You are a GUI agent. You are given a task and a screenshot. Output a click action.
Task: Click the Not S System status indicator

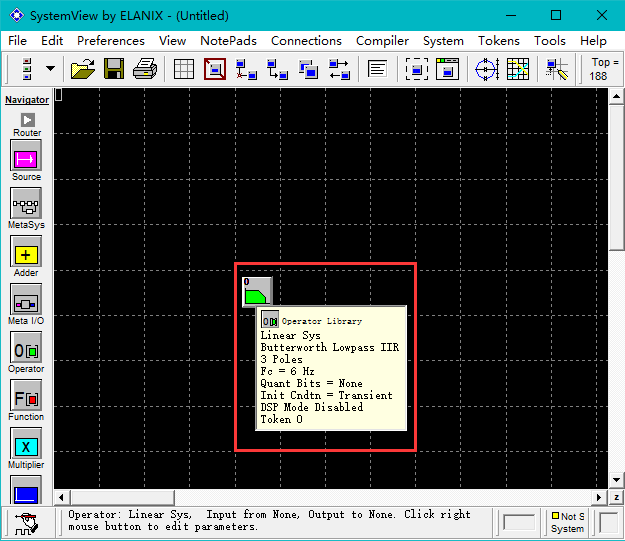[x=567, y=522]
